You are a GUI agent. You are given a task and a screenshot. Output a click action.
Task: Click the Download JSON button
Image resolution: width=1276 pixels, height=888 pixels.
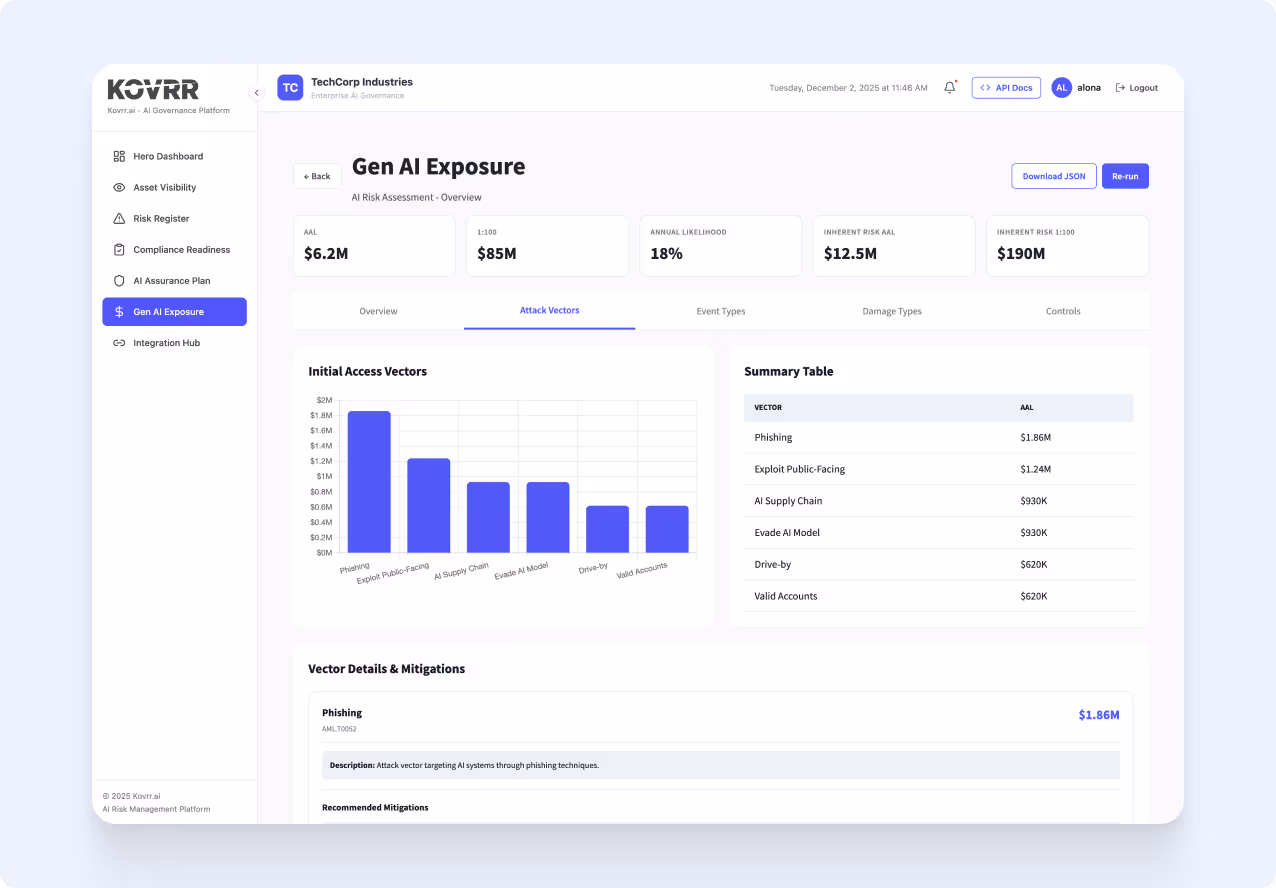(1053, 175)
